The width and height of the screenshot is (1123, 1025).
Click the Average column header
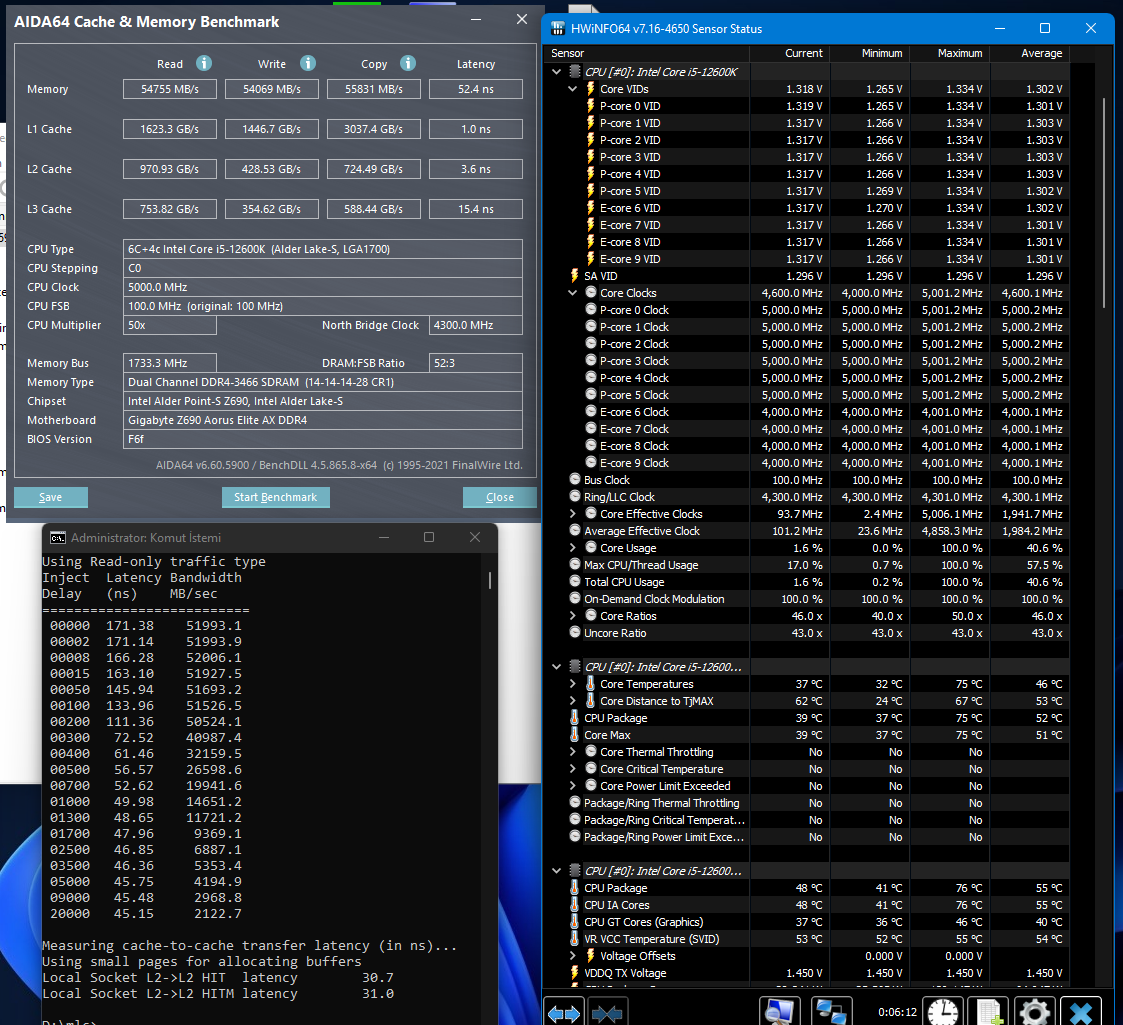[1030, 53]
